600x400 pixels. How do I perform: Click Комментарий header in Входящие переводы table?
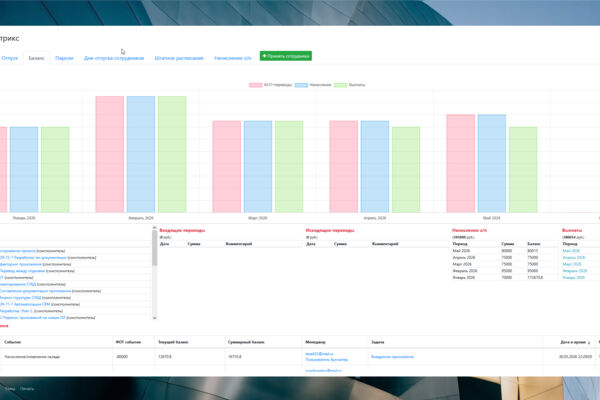[x=239, y=244]
